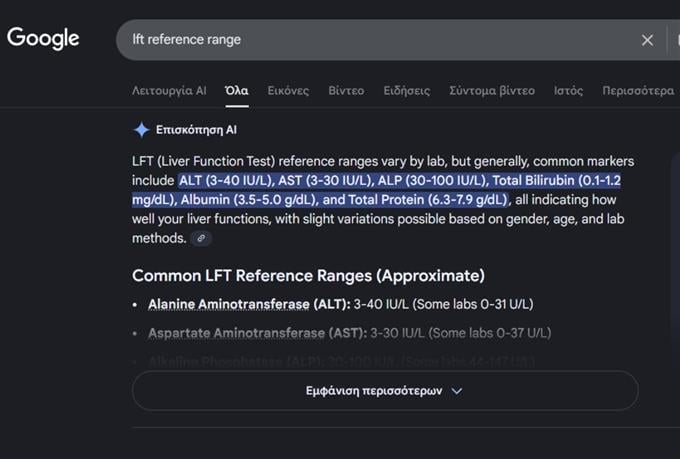The image size is (680, 459).
Task: Open the Aspartate Aminotransferase (AST) link
Action: [256, 333]
